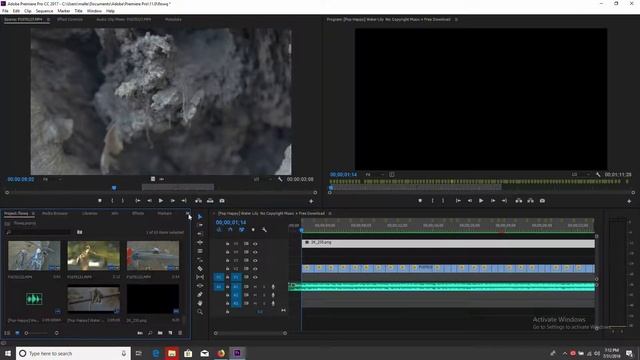Click timeline horizontal zoom scrollbar
Image resolution: width=640 pixels, height=360 pixels.
(250, 333)
